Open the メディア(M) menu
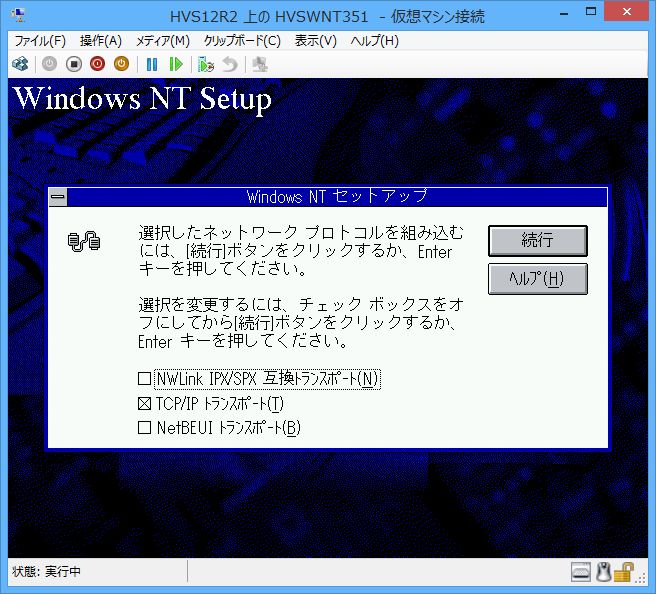Viewport: 656px width, 594px height. tap(163, 41)
